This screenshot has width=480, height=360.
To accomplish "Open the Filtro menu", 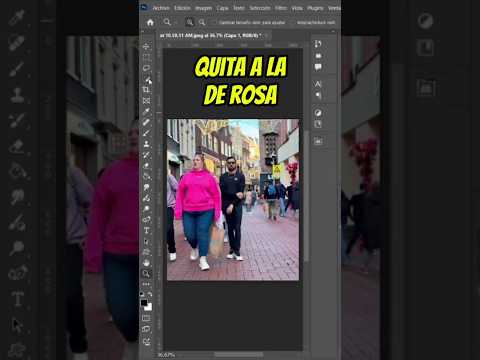I will click(x=281, y=8).
